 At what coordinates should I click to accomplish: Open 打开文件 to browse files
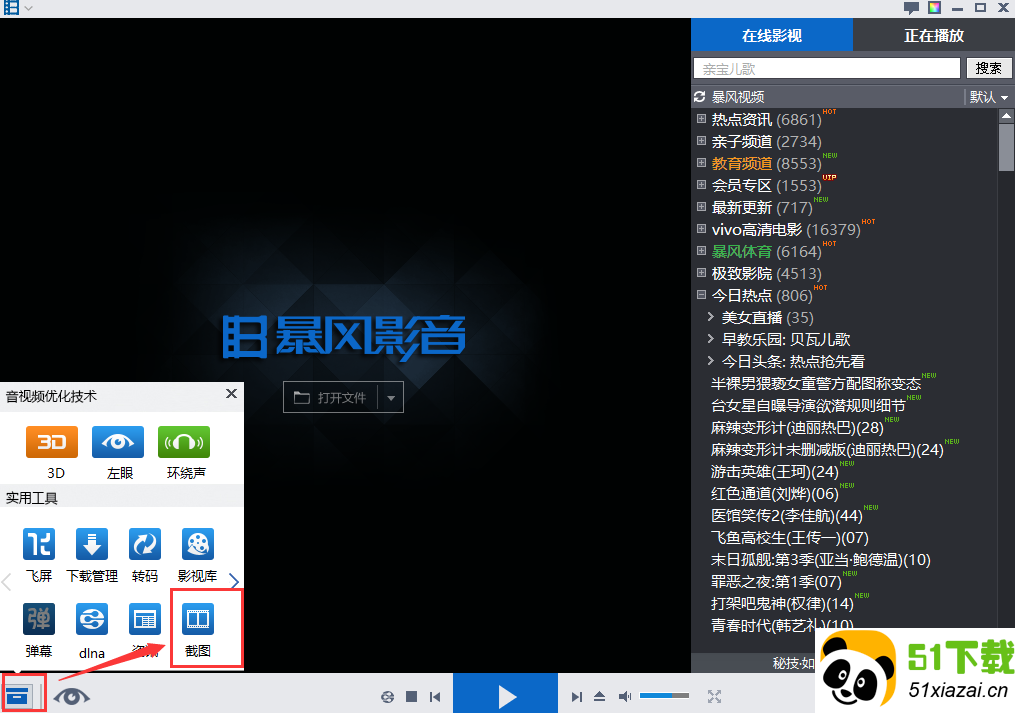pyautogui.click(x=335, y=397)
